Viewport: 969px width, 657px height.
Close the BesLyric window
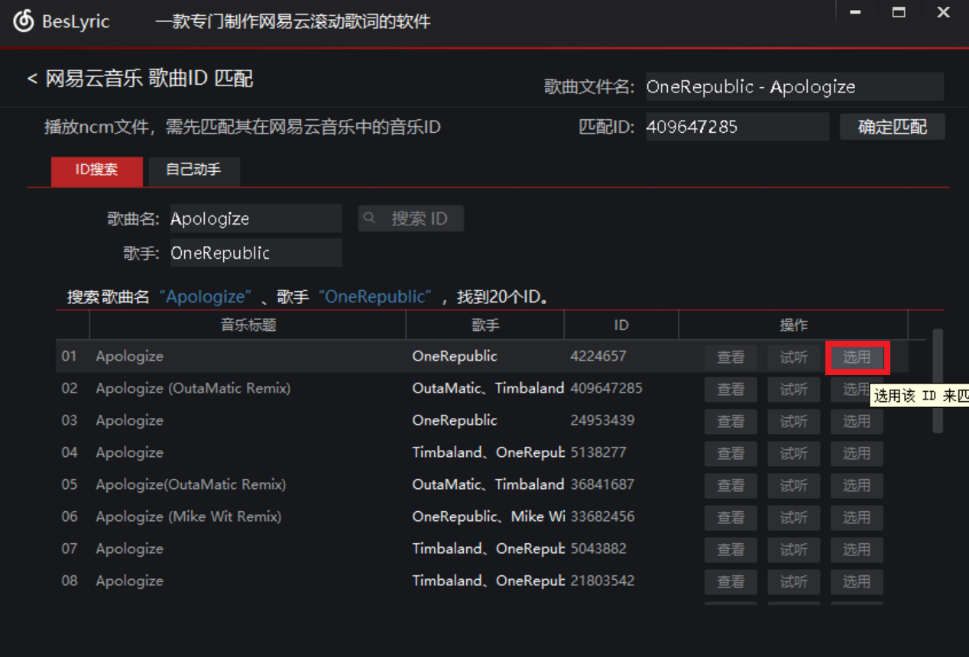coord(943,13)
